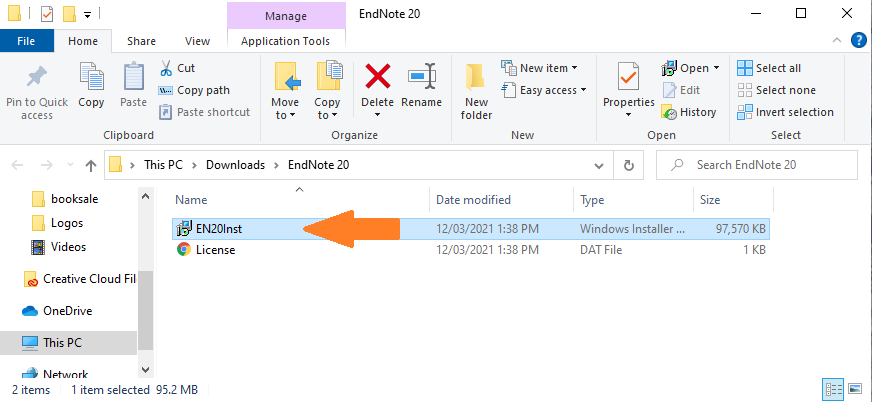This screenshot has width=872, height=402.
Task: Open Help via question mark icon
Action: (x=859, y=41)
